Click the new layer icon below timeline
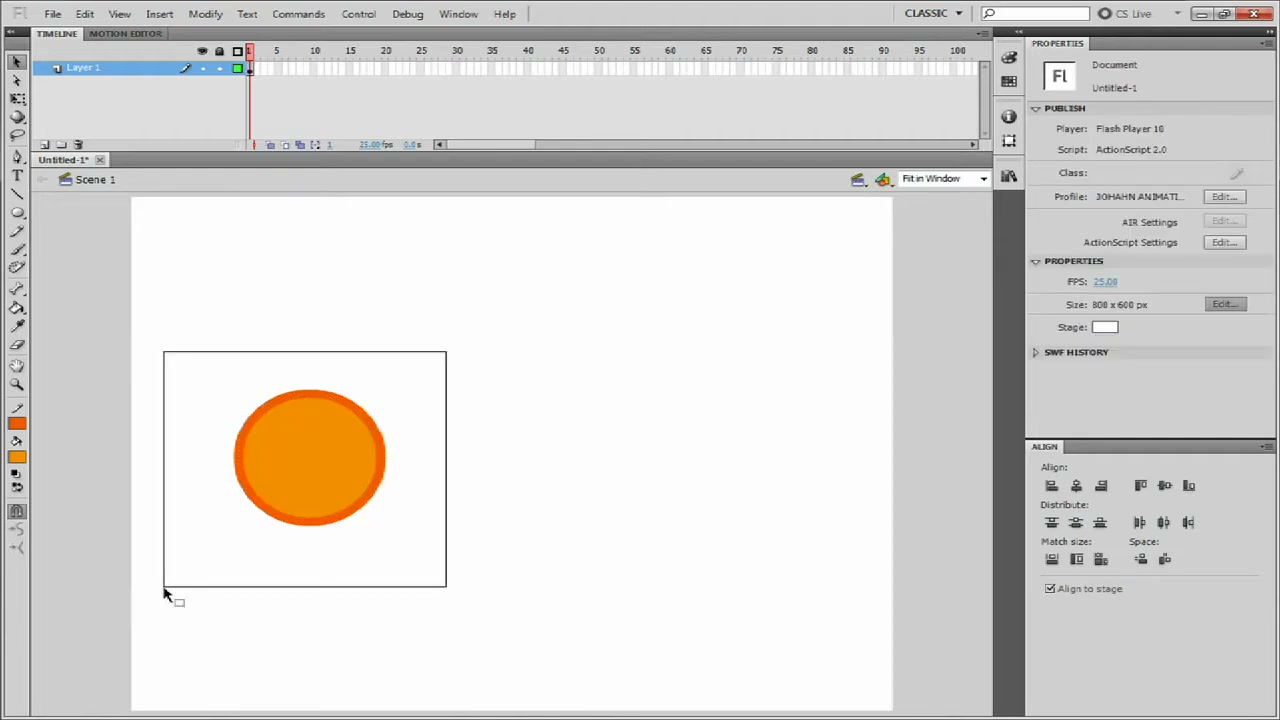This screenshot has width=1280, height=720. click(44, 145)
